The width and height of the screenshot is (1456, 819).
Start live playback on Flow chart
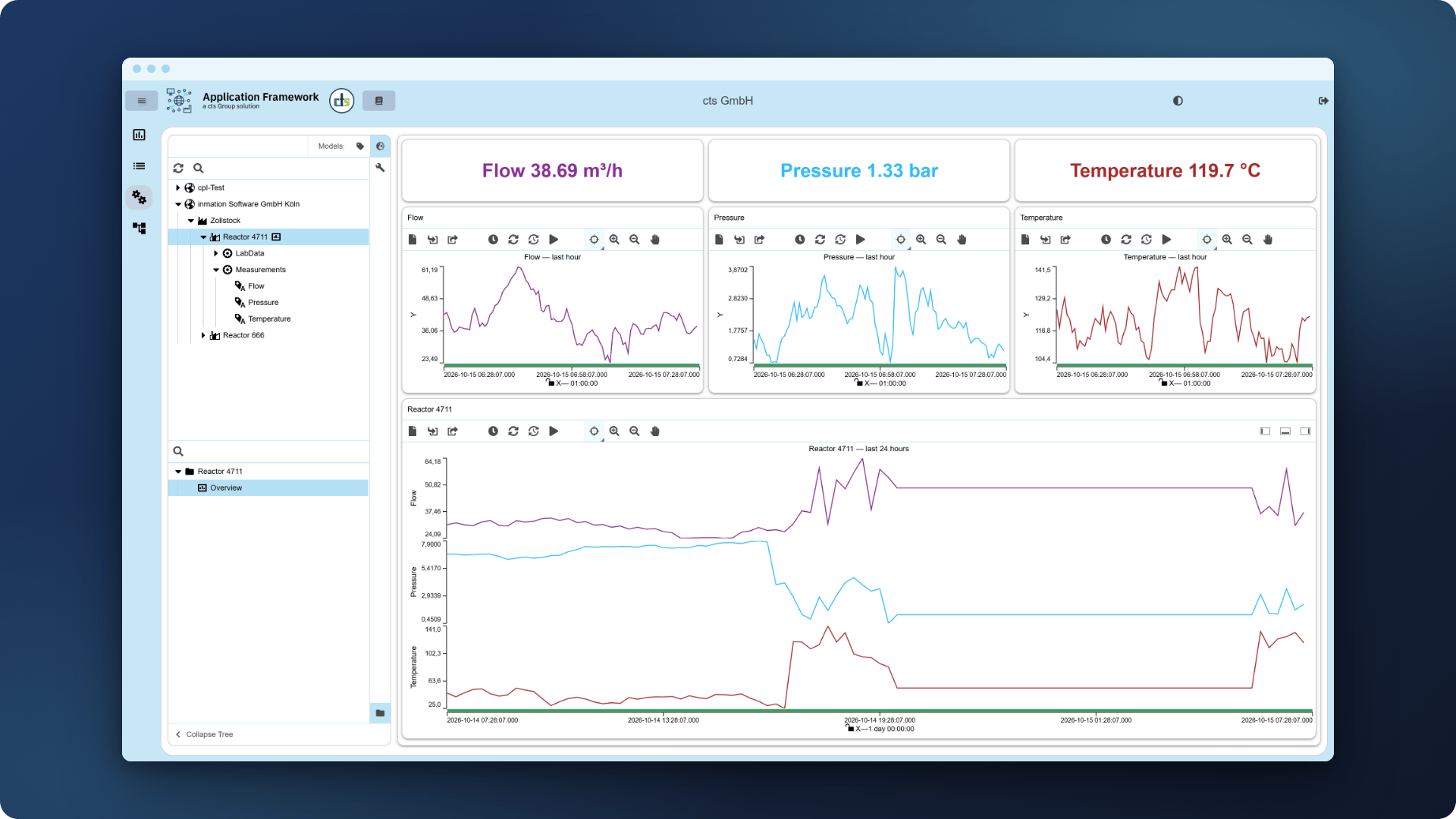pos(554,240)
